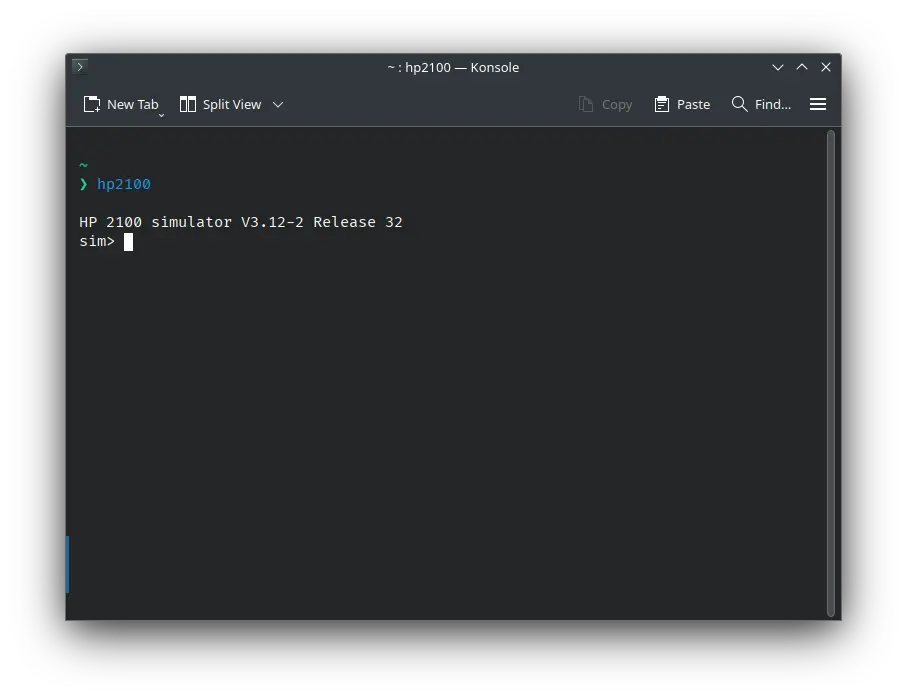Click the terminal icon in title bar

[80, 67]
